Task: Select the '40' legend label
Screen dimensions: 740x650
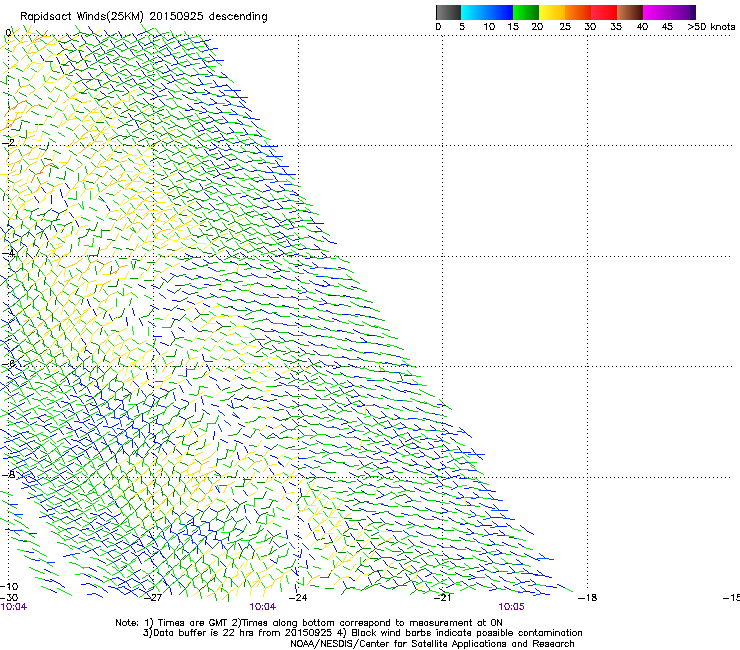Action: pos(642,27)
